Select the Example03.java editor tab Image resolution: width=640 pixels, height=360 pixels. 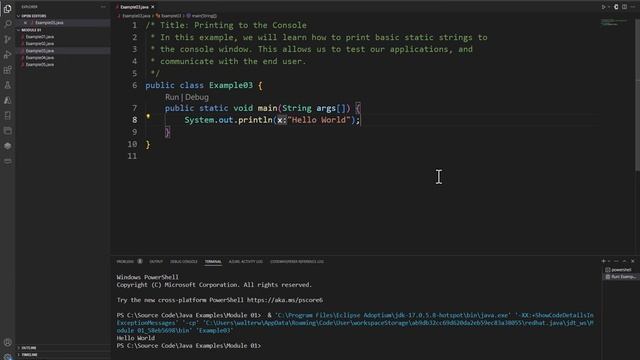[x=134, y=7]
